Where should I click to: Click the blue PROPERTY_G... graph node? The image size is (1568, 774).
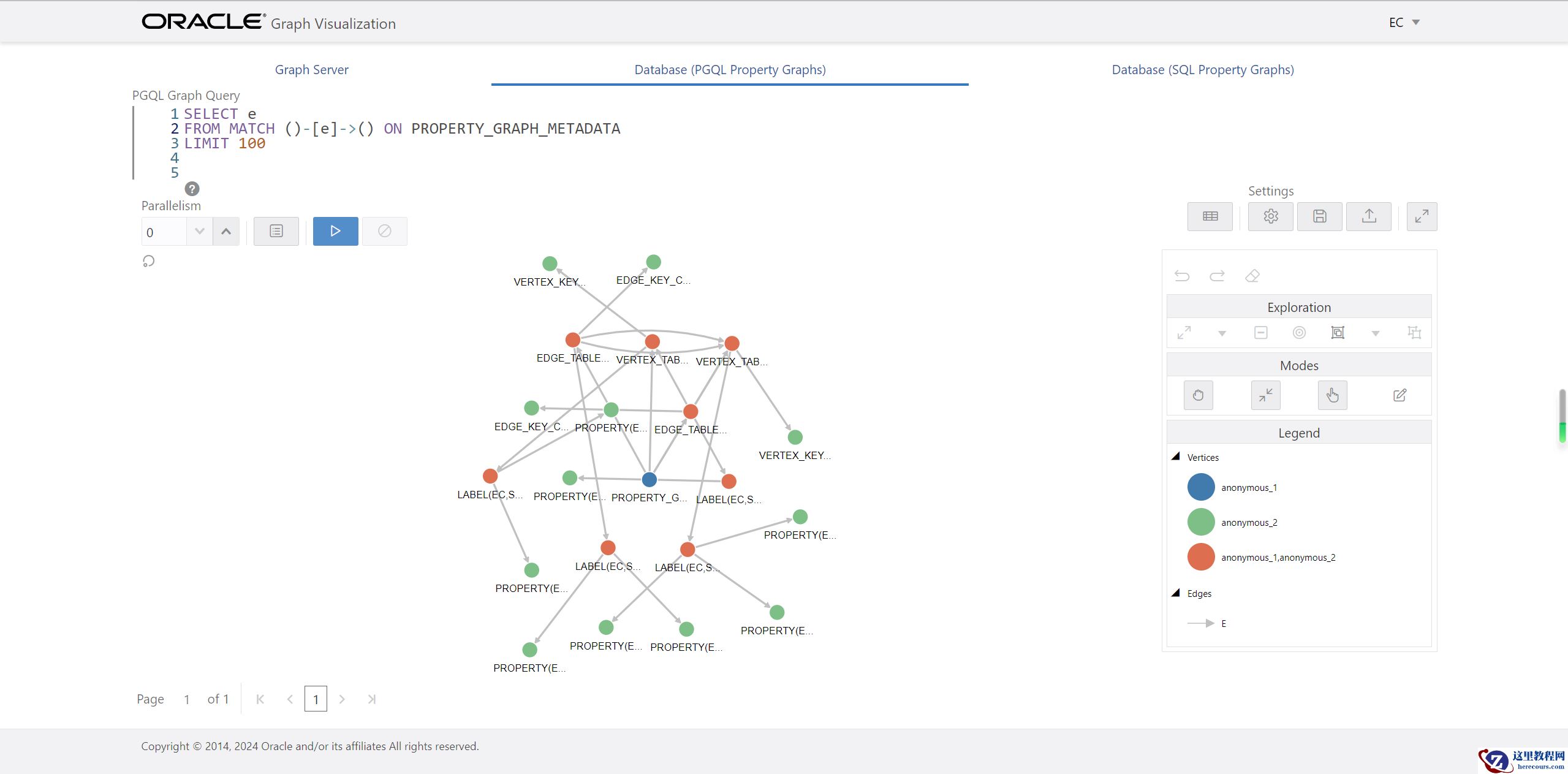649,479
